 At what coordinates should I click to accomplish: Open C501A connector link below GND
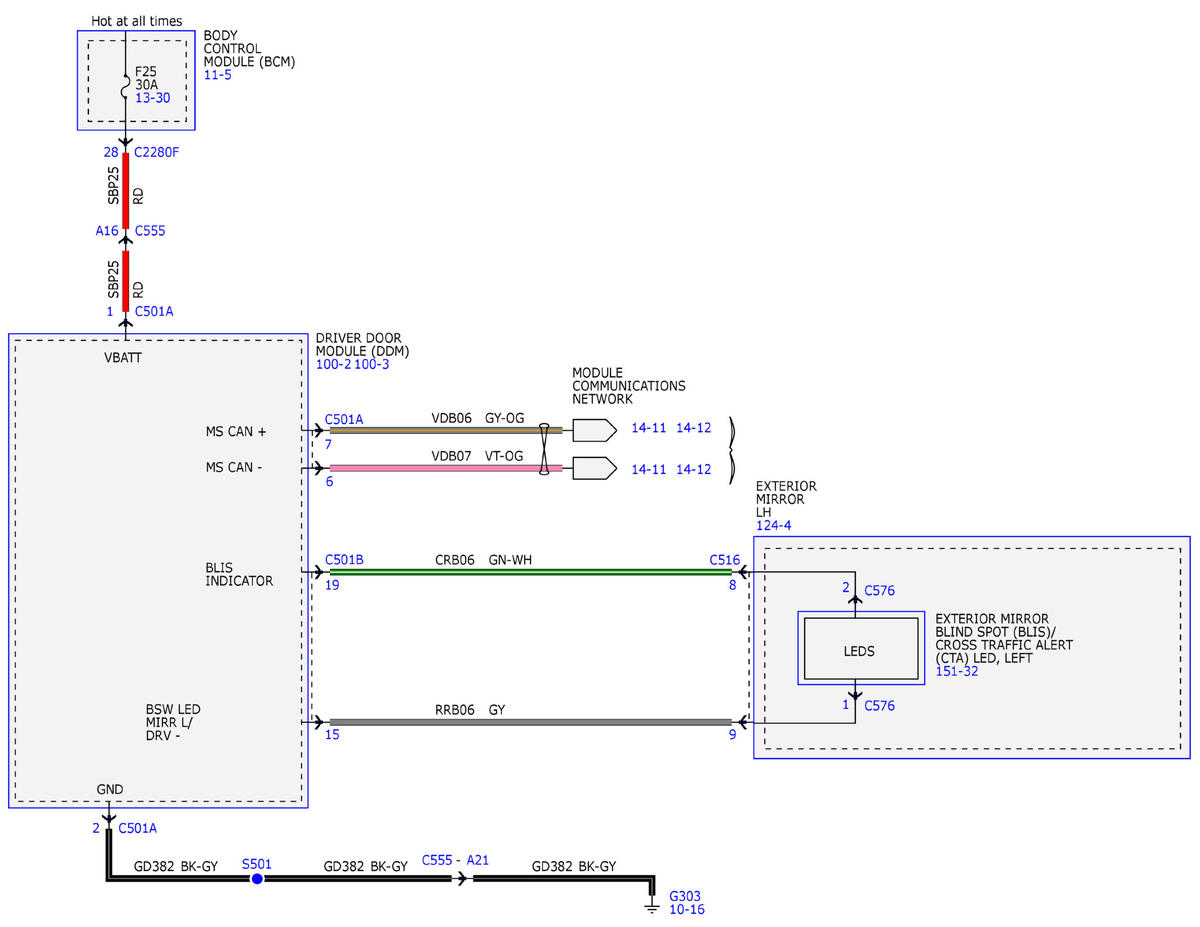click(x=138, y=828)
